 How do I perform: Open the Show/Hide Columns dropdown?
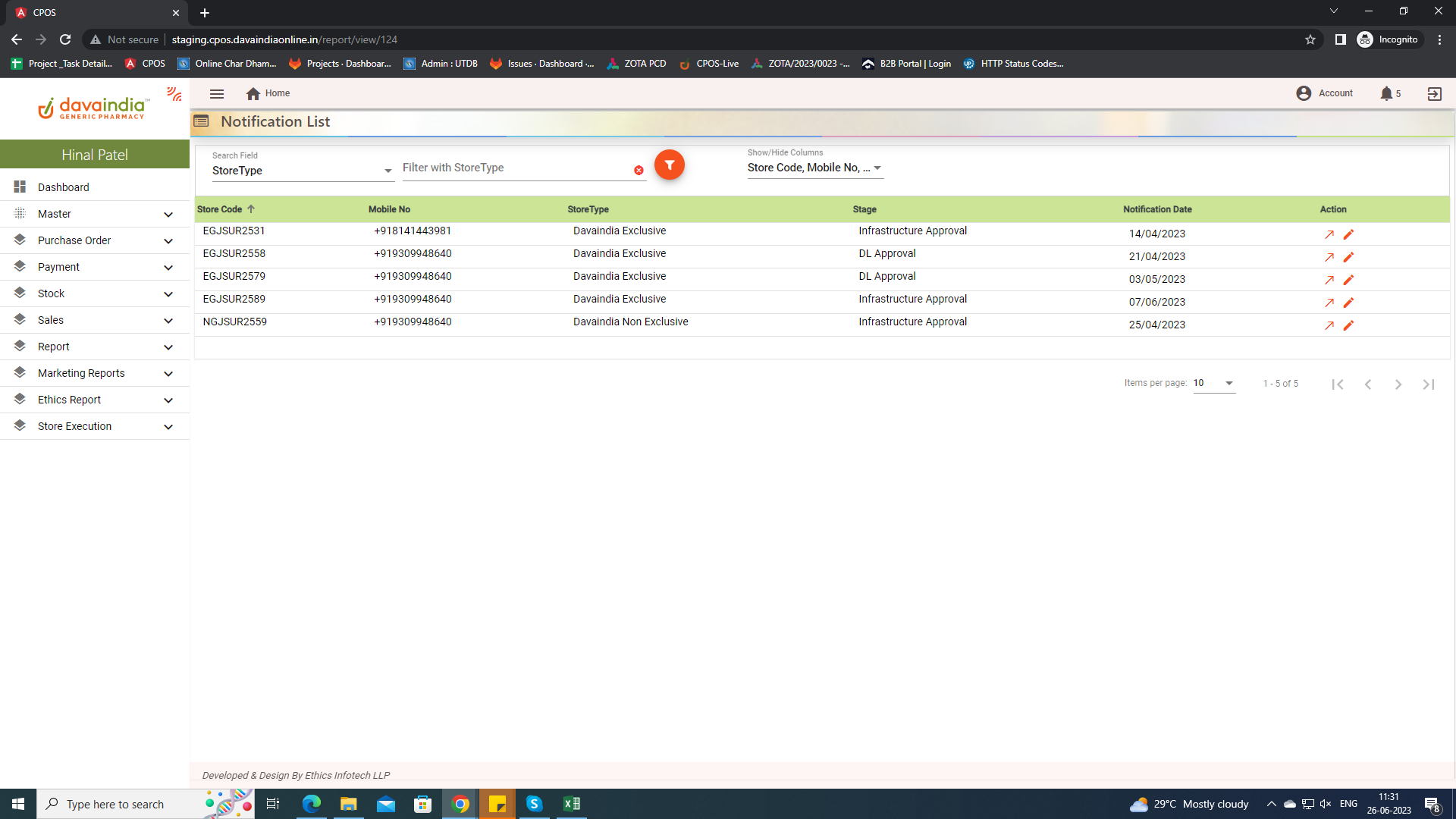tap(814, 168)
